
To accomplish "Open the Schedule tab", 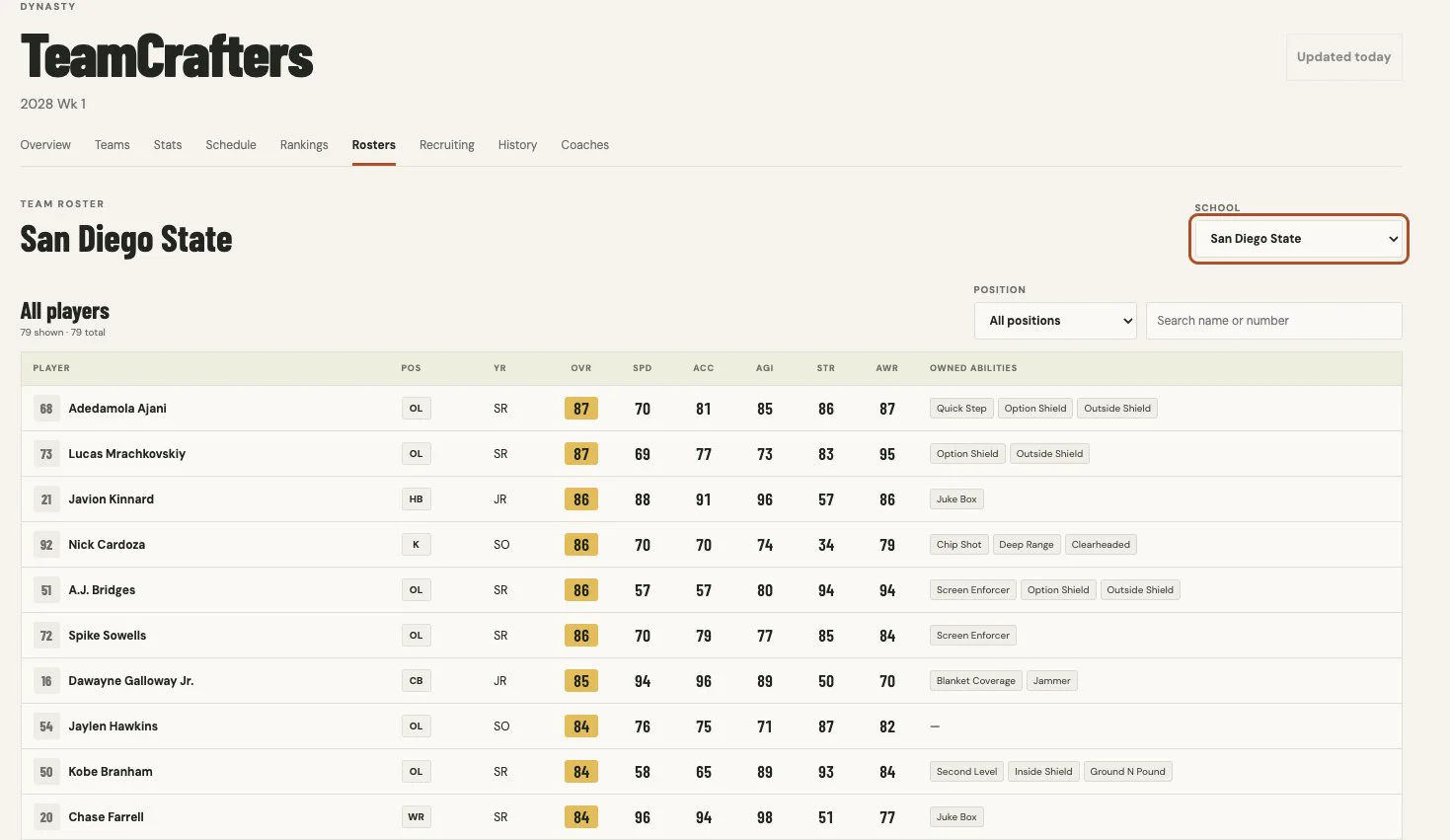I will [x=231, y=145].
